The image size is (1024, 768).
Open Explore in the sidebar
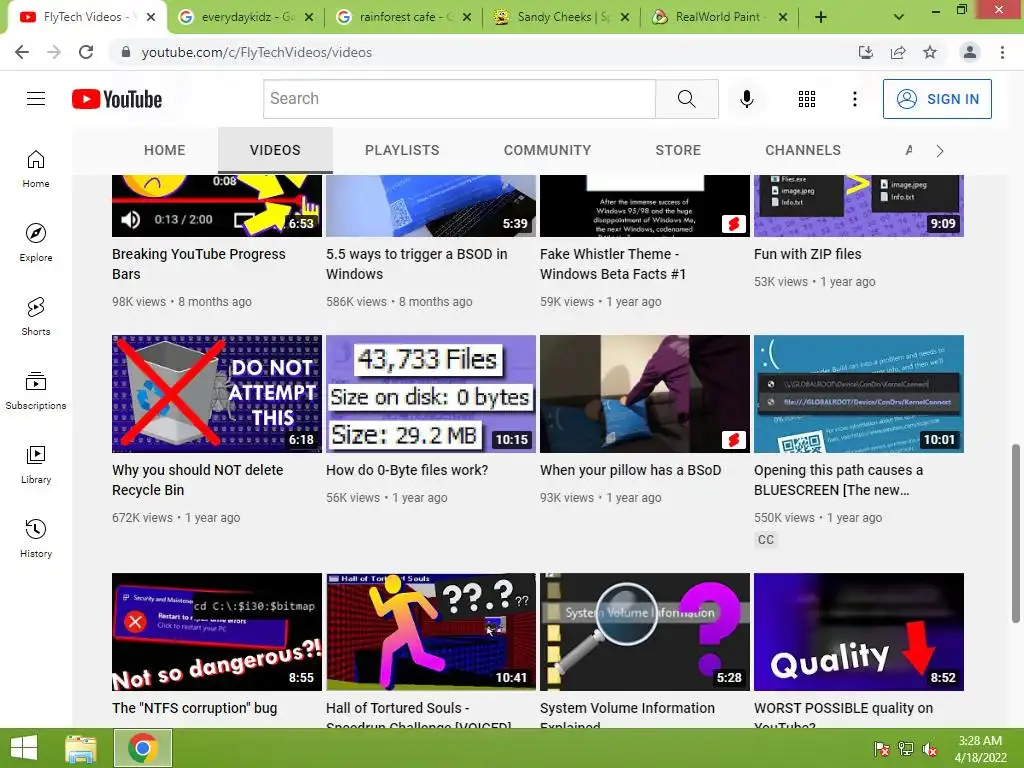36,242
